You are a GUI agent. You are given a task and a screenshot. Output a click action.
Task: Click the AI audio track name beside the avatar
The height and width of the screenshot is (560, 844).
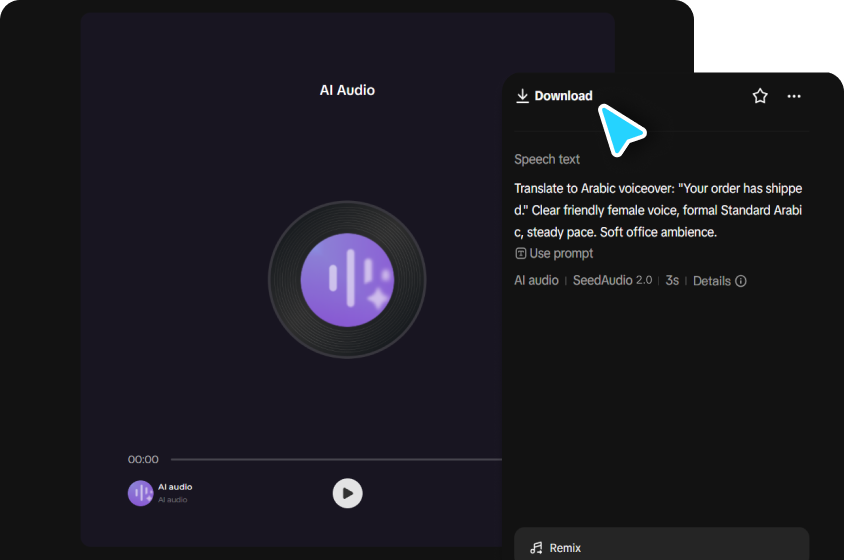coord(175,487)
